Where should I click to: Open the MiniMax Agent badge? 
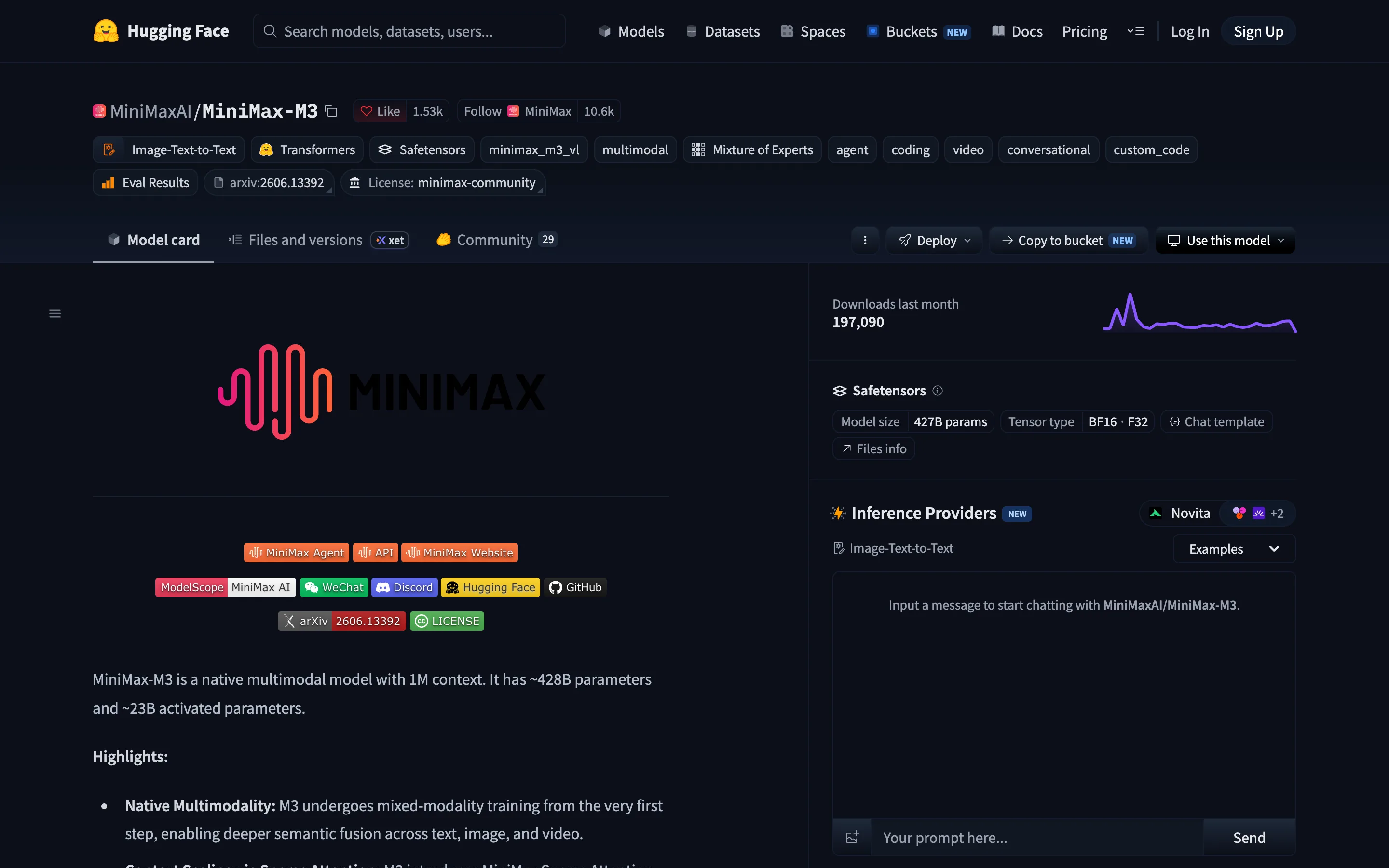coord(296,552)
